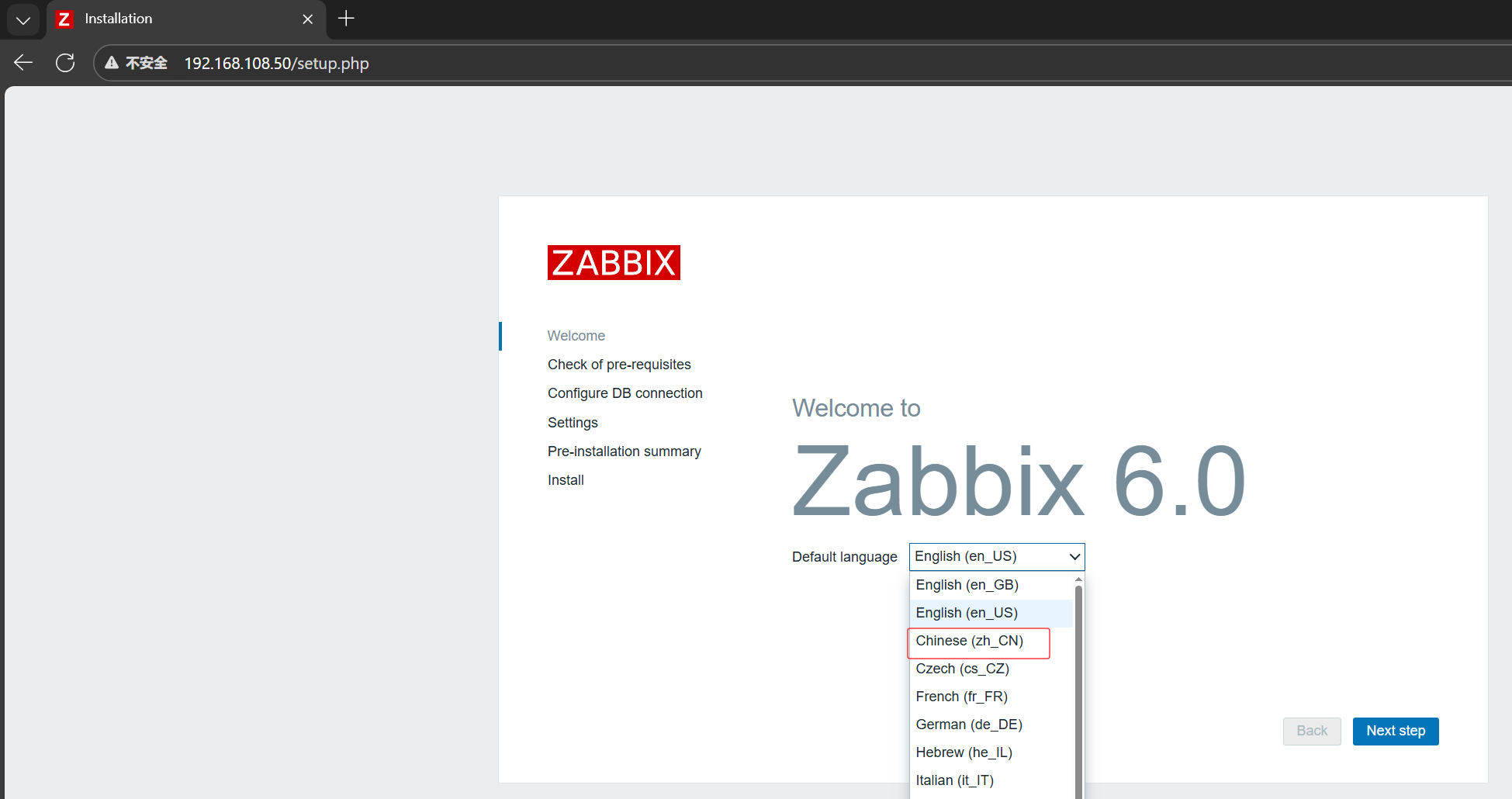Select Chinese (zh_CN) language

click(x=991, y=641)
